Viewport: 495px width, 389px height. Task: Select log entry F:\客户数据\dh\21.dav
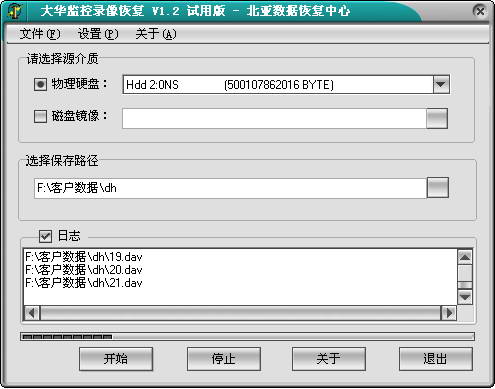84,283
